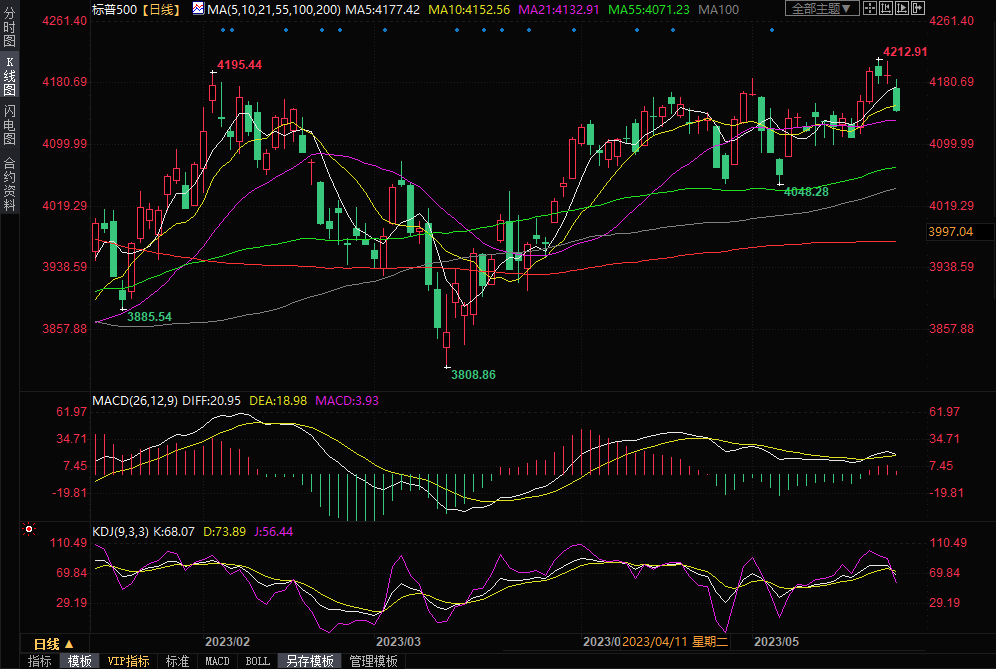Click the 3997.04 price marker on axis
Image resolution: width=996 pixels, height=669 pixels.
(x=950, y=232)
